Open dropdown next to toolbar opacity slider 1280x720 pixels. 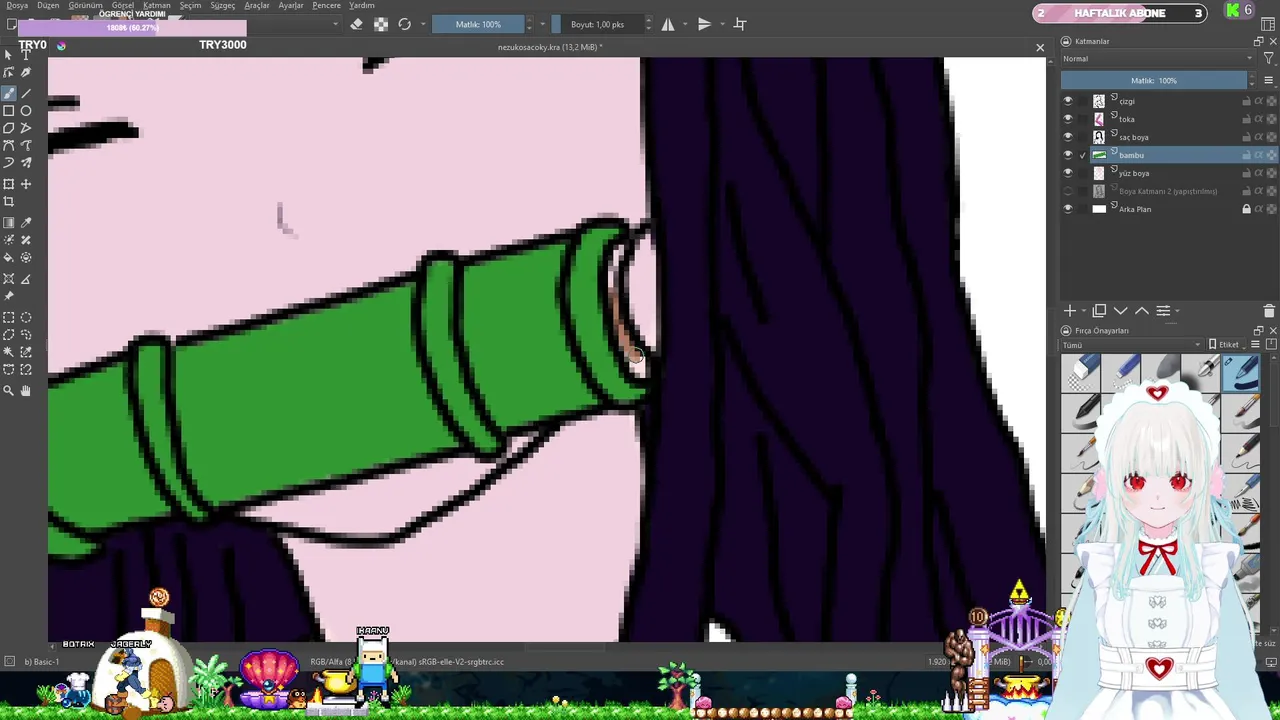[x=543, y=24]
